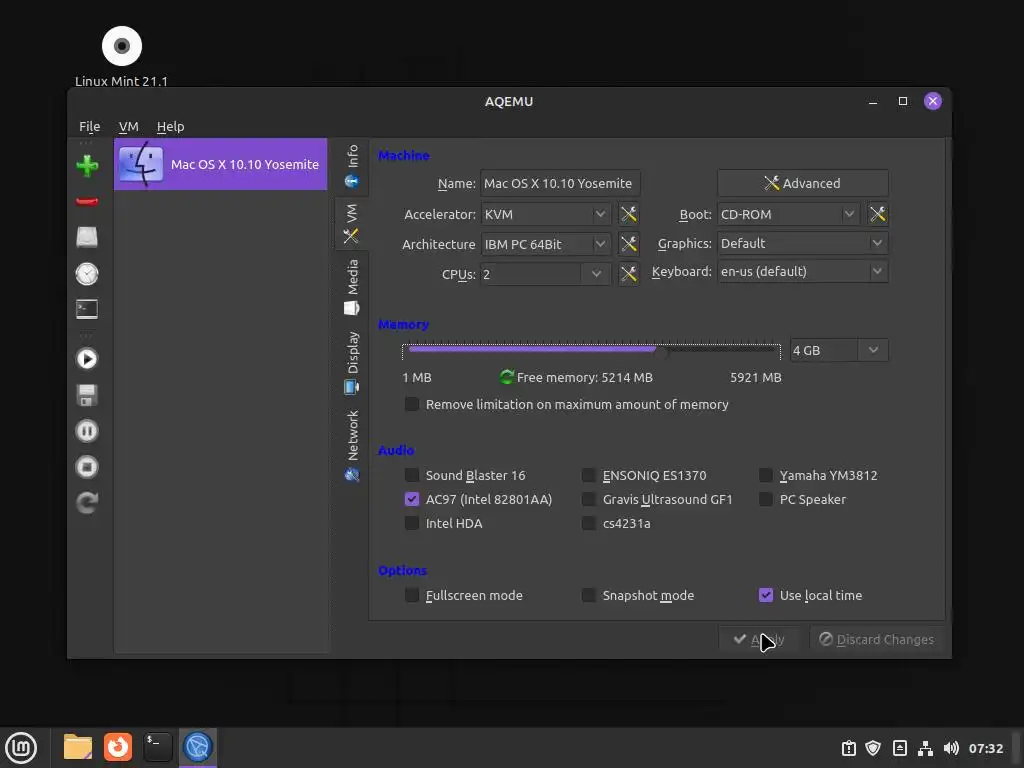Launch the Files manager from taskbar
Viewport: 1024px width, 768px height.
click(x=78, y=747)
